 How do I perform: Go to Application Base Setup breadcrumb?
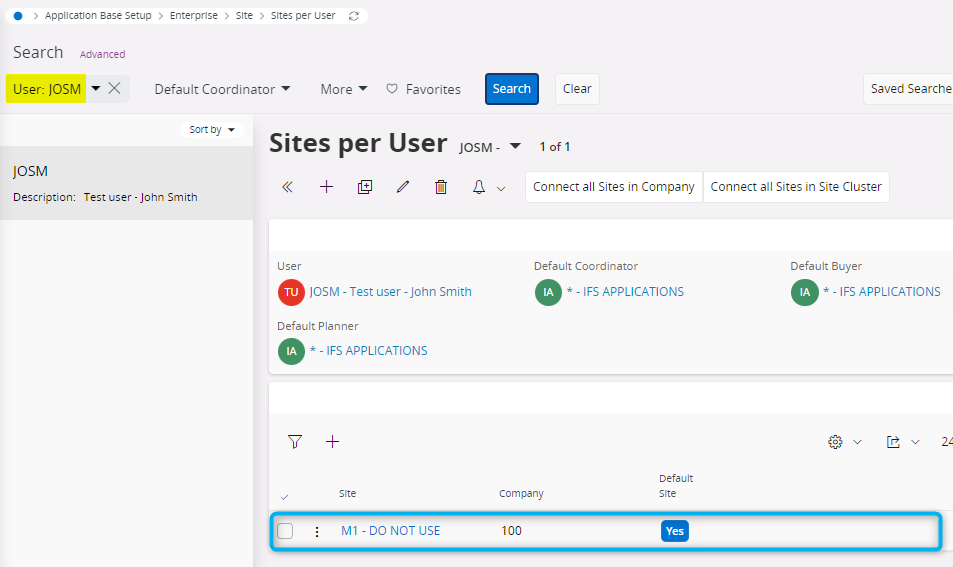(98, 16)
